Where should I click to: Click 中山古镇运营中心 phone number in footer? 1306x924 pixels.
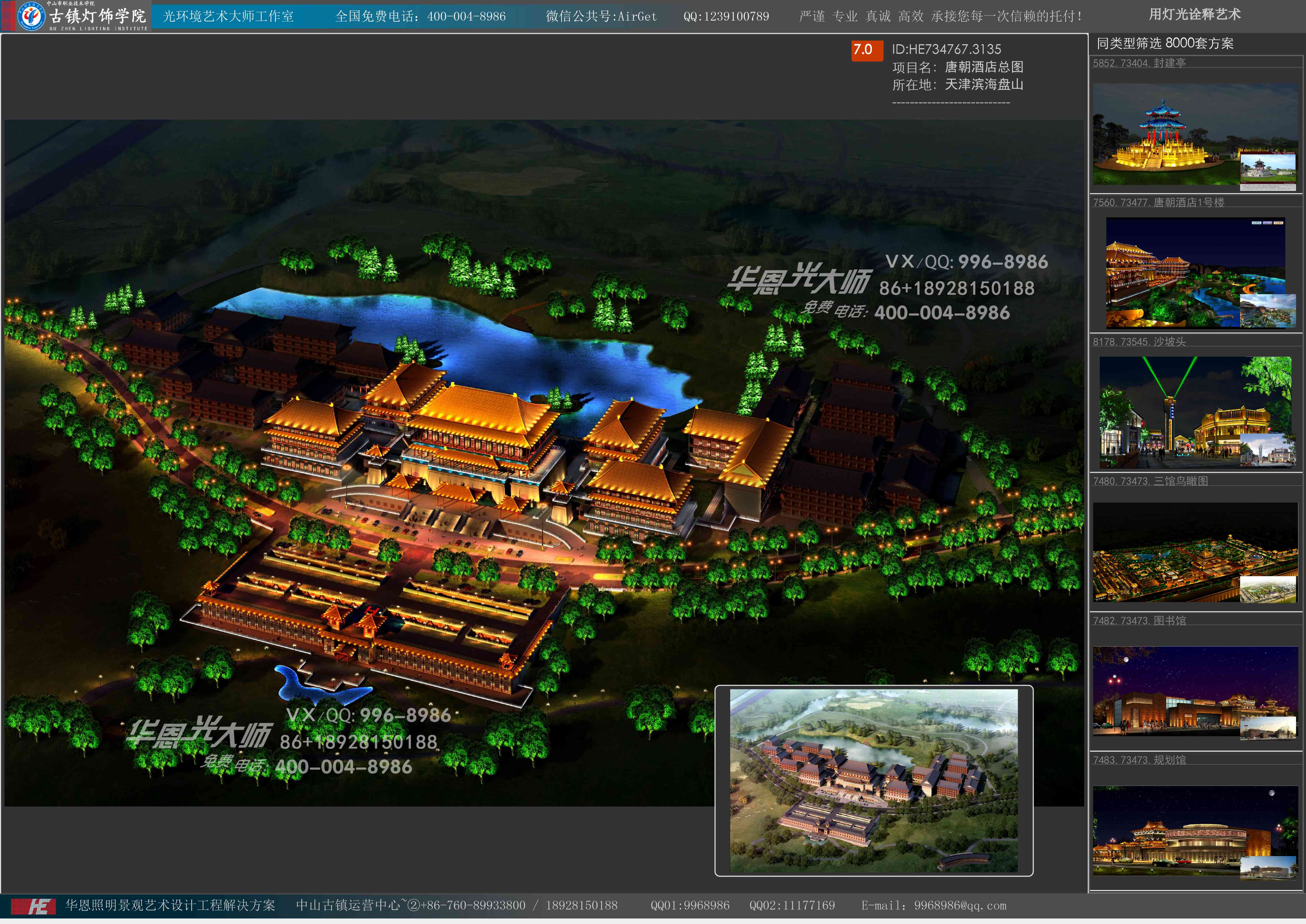coord(456,906)
